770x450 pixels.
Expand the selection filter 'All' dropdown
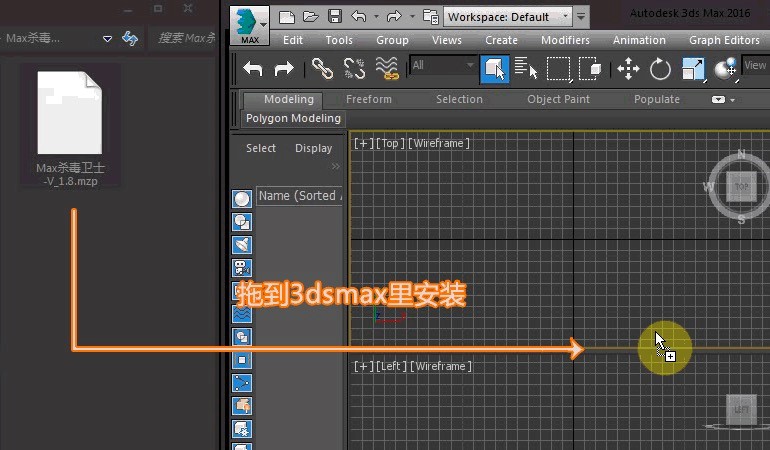click(443, 66)
